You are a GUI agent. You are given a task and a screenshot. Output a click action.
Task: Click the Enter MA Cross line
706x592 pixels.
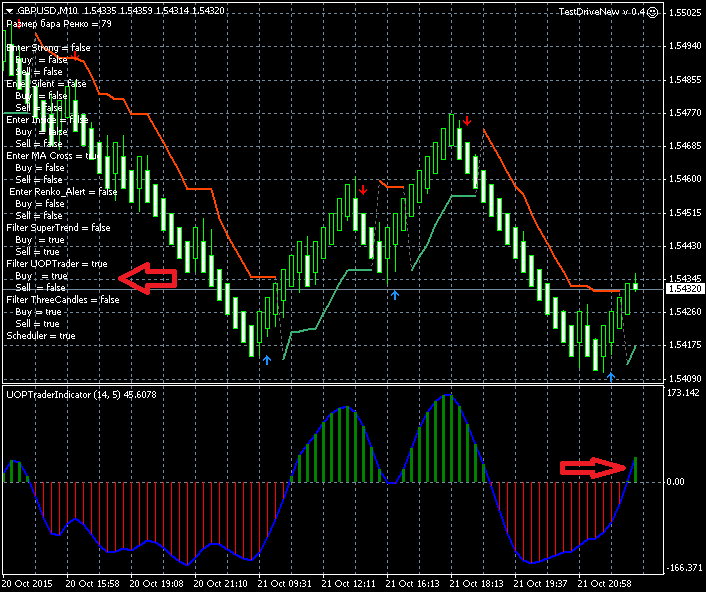coord(53,156)
